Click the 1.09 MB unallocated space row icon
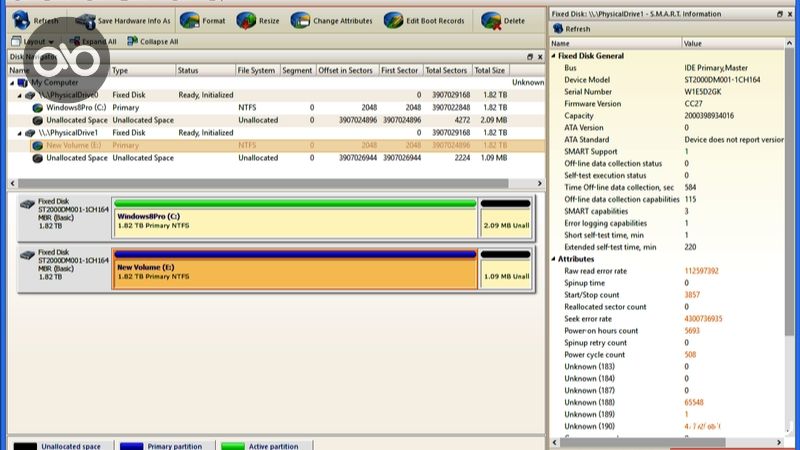Viewport: 800px width, 450px height. (x=37, y=158)
